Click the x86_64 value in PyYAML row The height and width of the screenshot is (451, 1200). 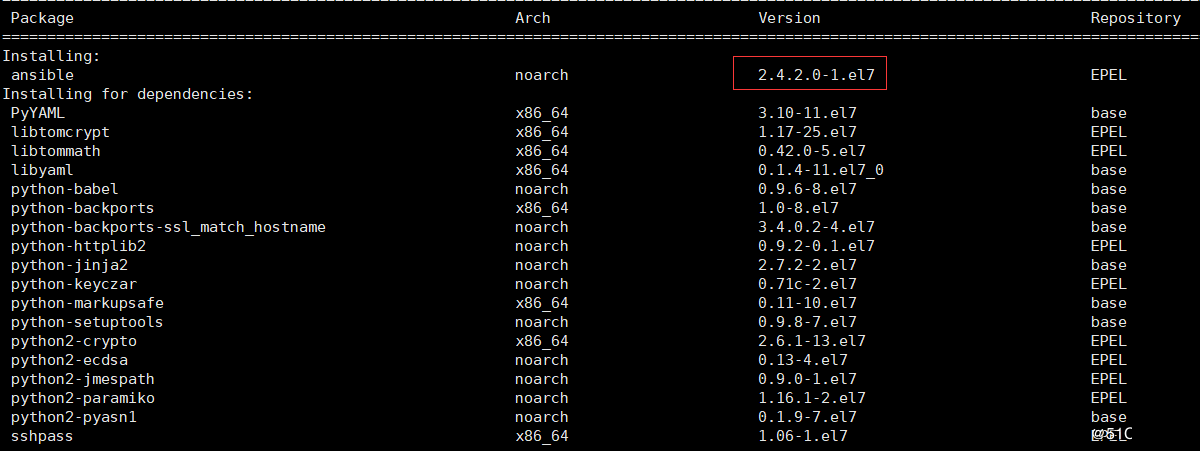pyautogui.click(x=542, y=113)
